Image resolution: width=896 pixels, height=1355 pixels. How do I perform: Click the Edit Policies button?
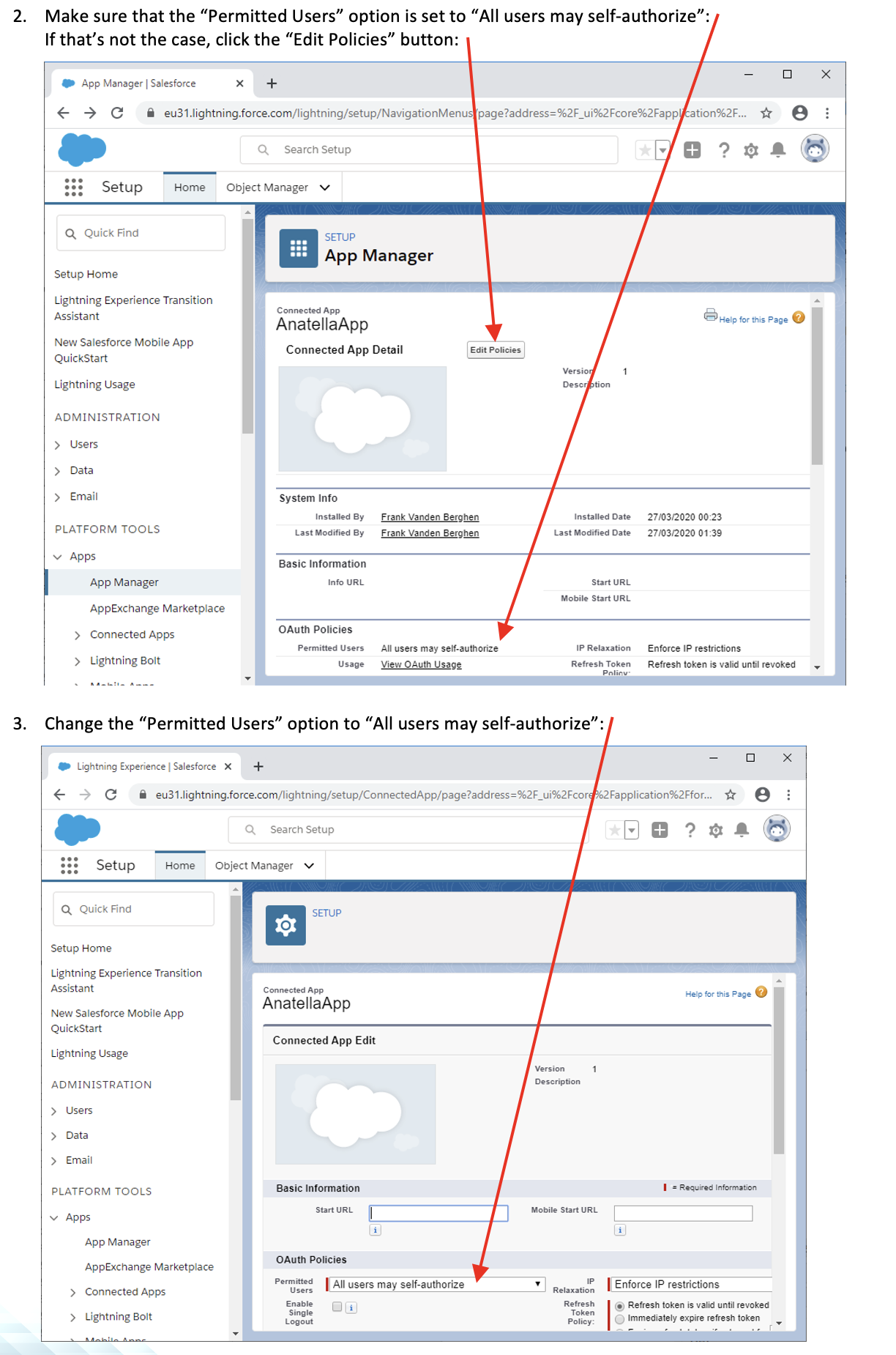pos(496,350)
